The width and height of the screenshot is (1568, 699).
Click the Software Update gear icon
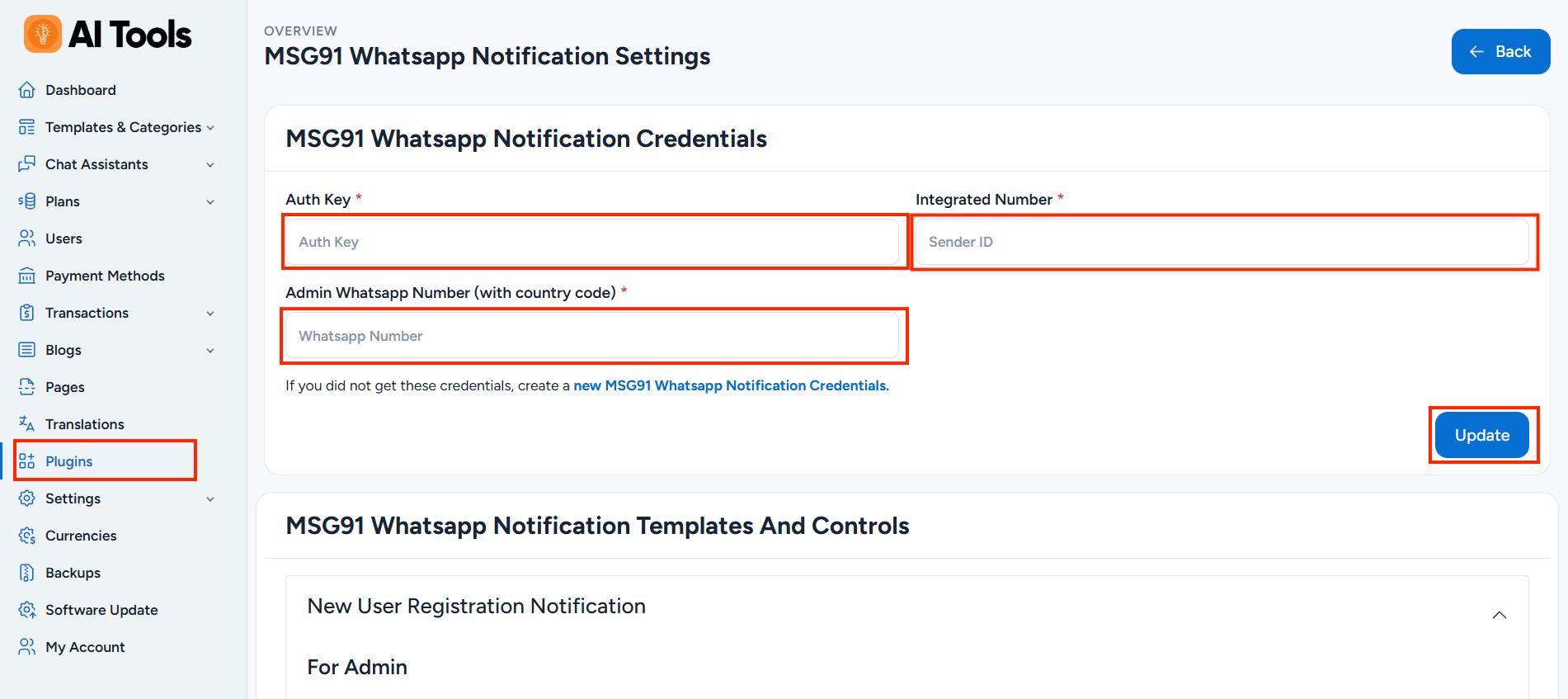pyautogui.click(x=27, y=610)
